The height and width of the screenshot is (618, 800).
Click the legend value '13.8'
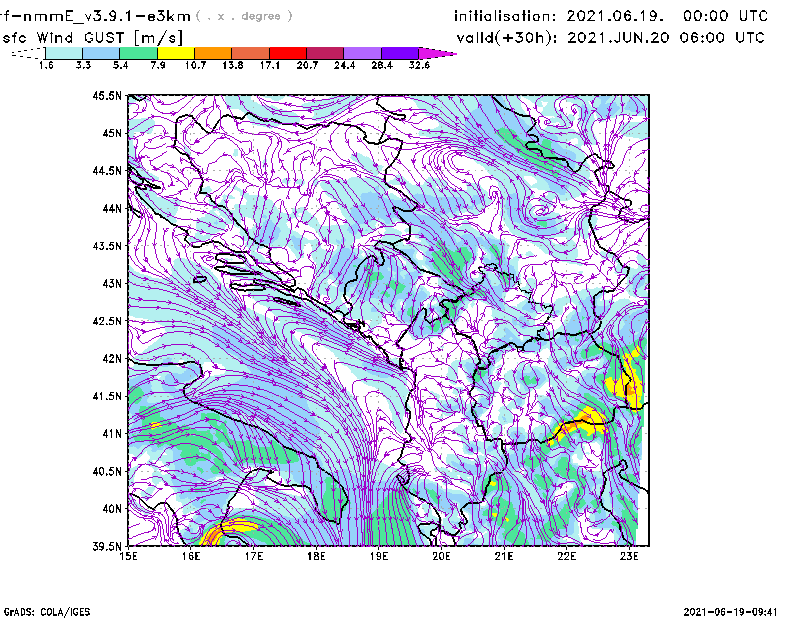[232, 65]
